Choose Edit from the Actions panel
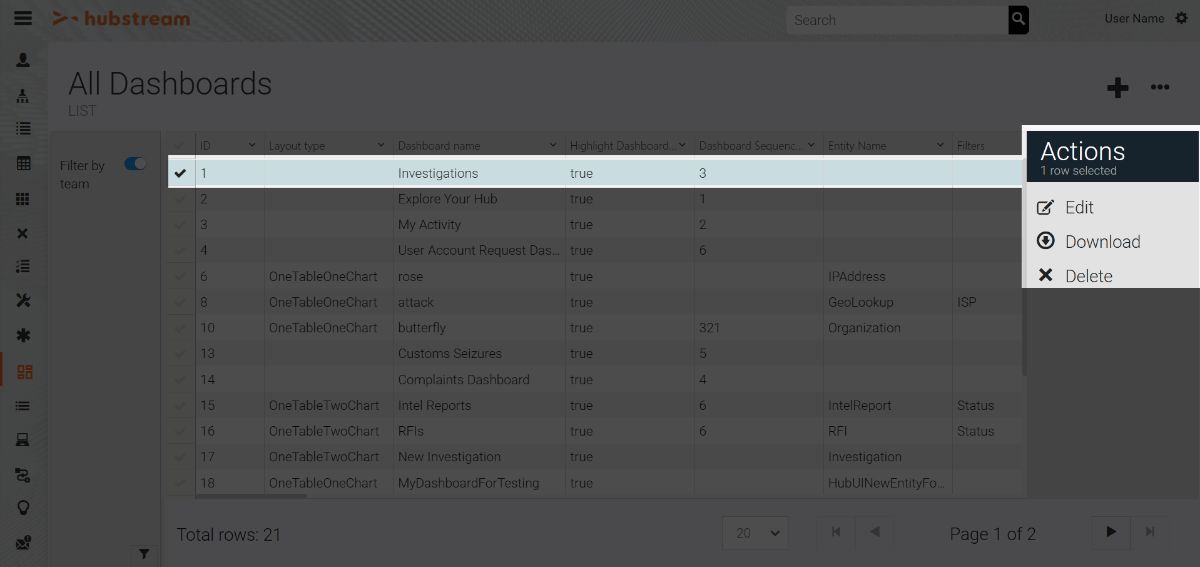 pyautogui.click(x=1078, y=208)
